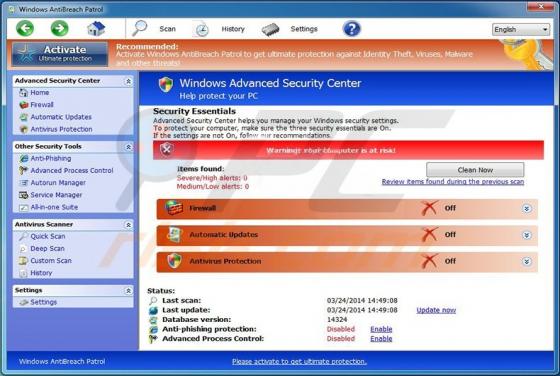The height and width of the screenshot is (376, 560).
Task: Click the firewall brick wall icon in status row
Action: pos(174,208)
